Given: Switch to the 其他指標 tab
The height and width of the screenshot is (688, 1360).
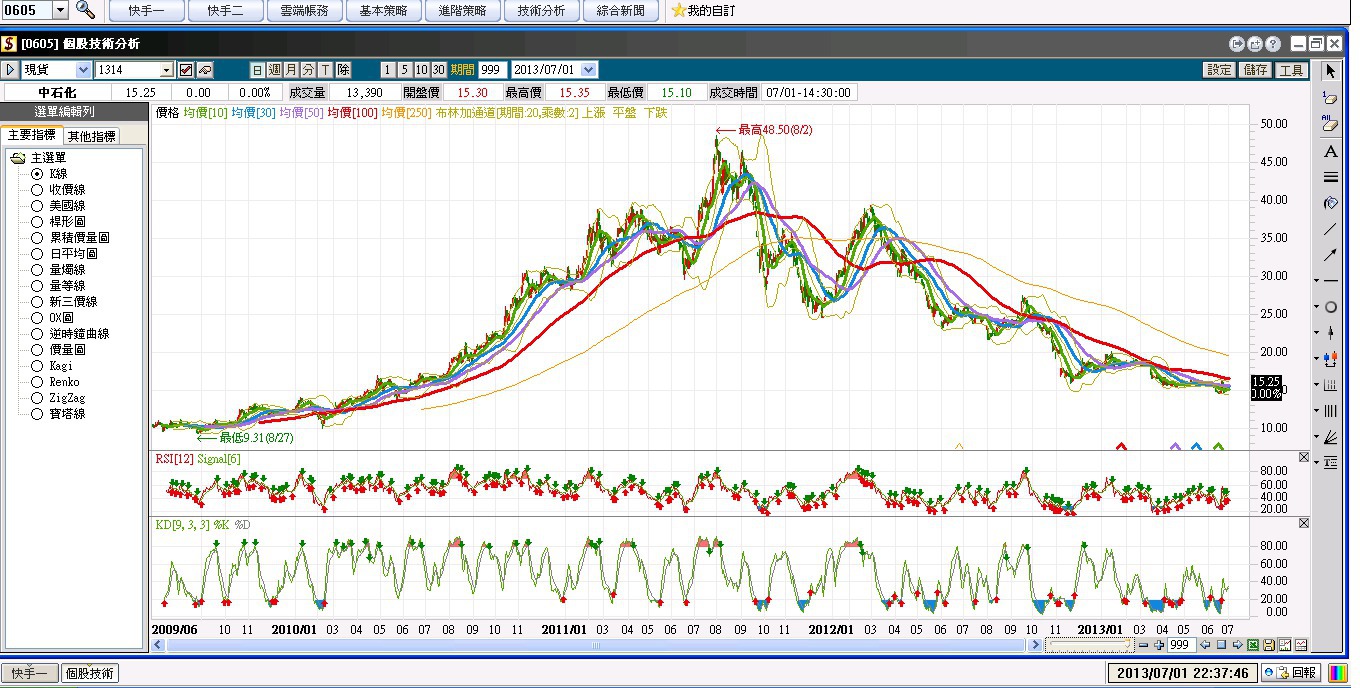Looking at the screenshot, I should [x=91, y=136].
